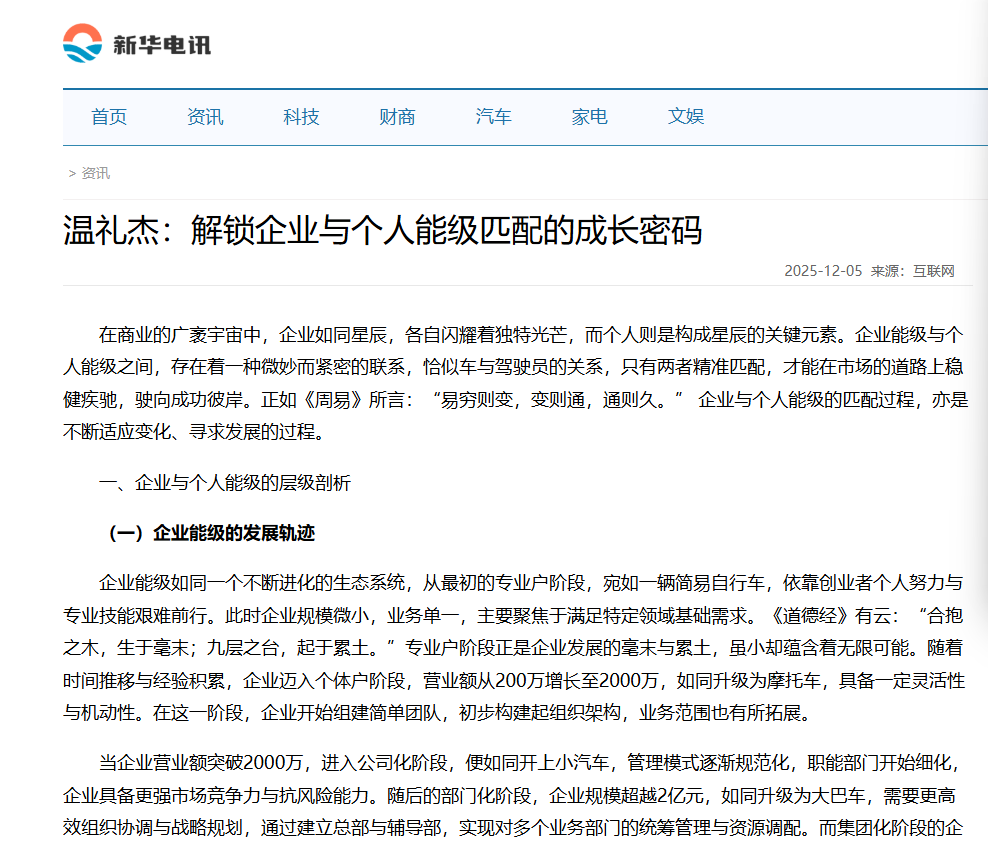Screen dimensions: 988x846
Task: Open the 文娱 section
Action: [686, 117]
